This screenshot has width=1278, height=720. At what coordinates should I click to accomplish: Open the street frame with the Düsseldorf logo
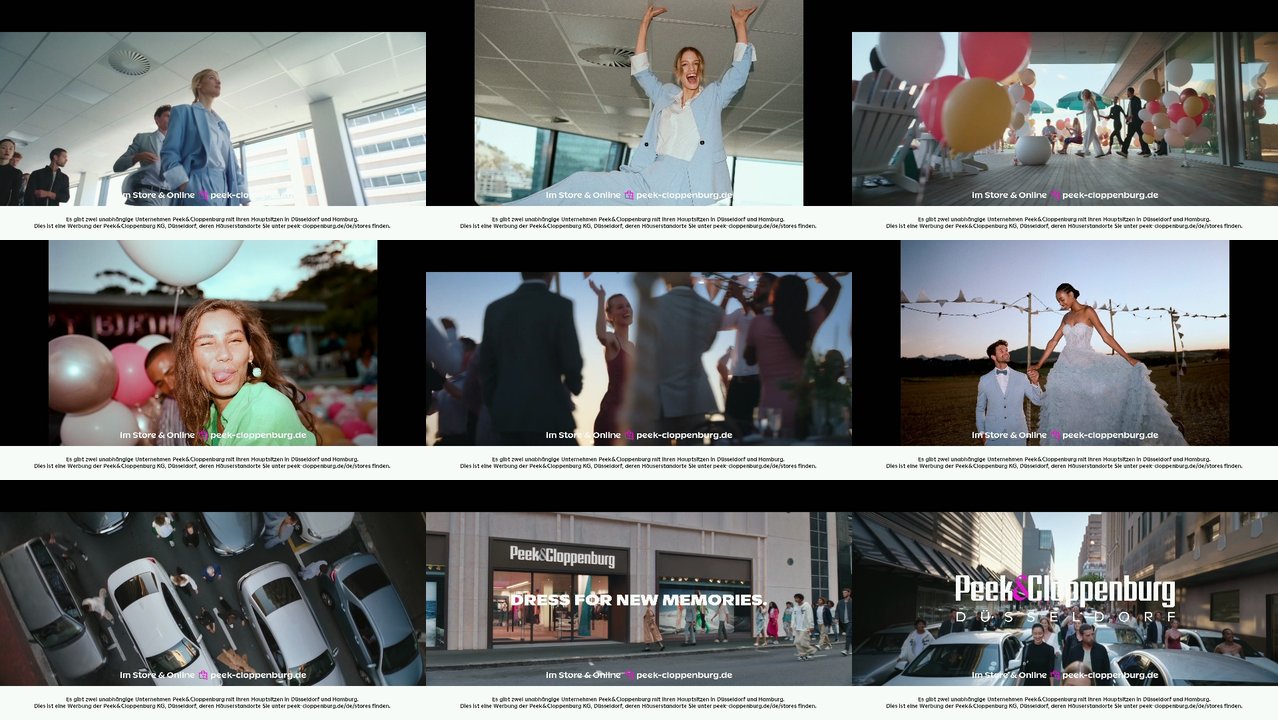click(x=1065, y=599)
